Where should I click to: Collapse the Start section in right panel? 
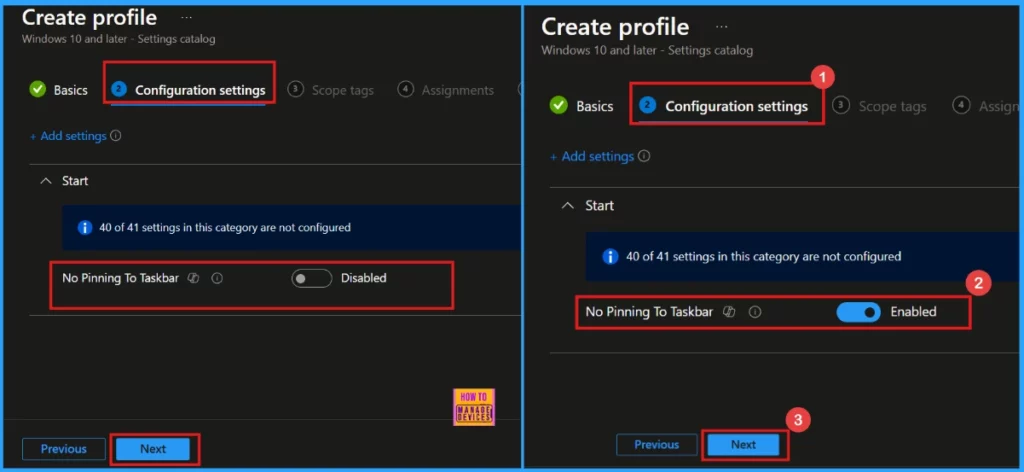pos(568,206)
